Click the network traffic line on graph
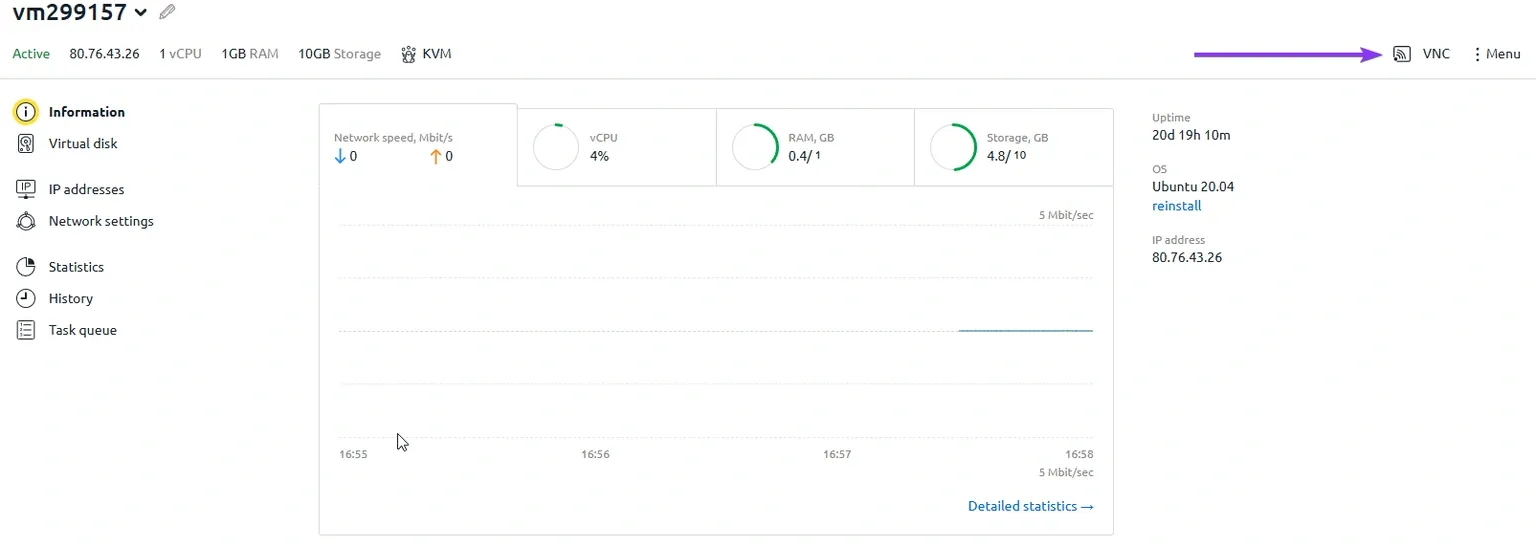 (1025, 330)
